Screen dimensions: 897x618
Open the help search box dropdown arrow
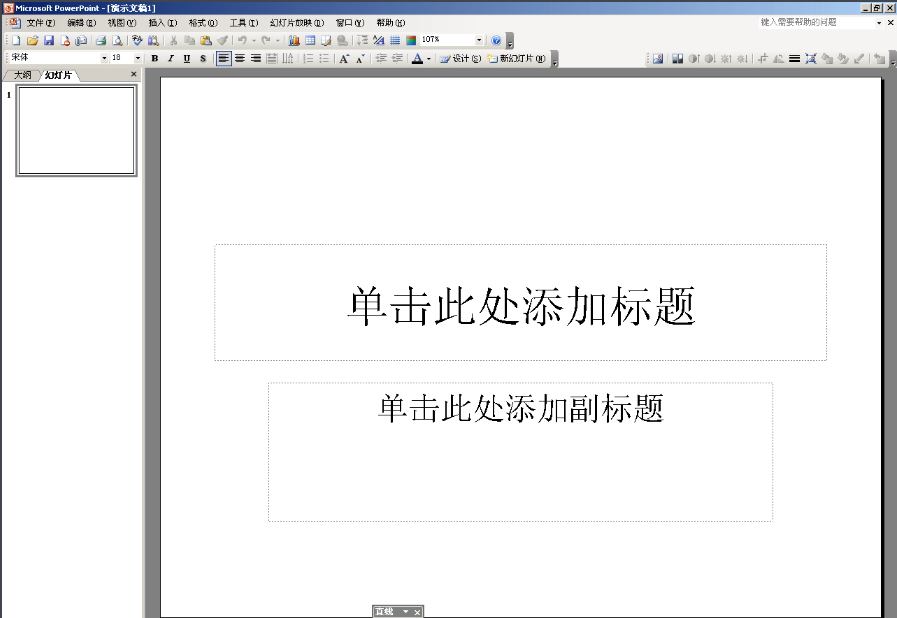tap(879, 23)
